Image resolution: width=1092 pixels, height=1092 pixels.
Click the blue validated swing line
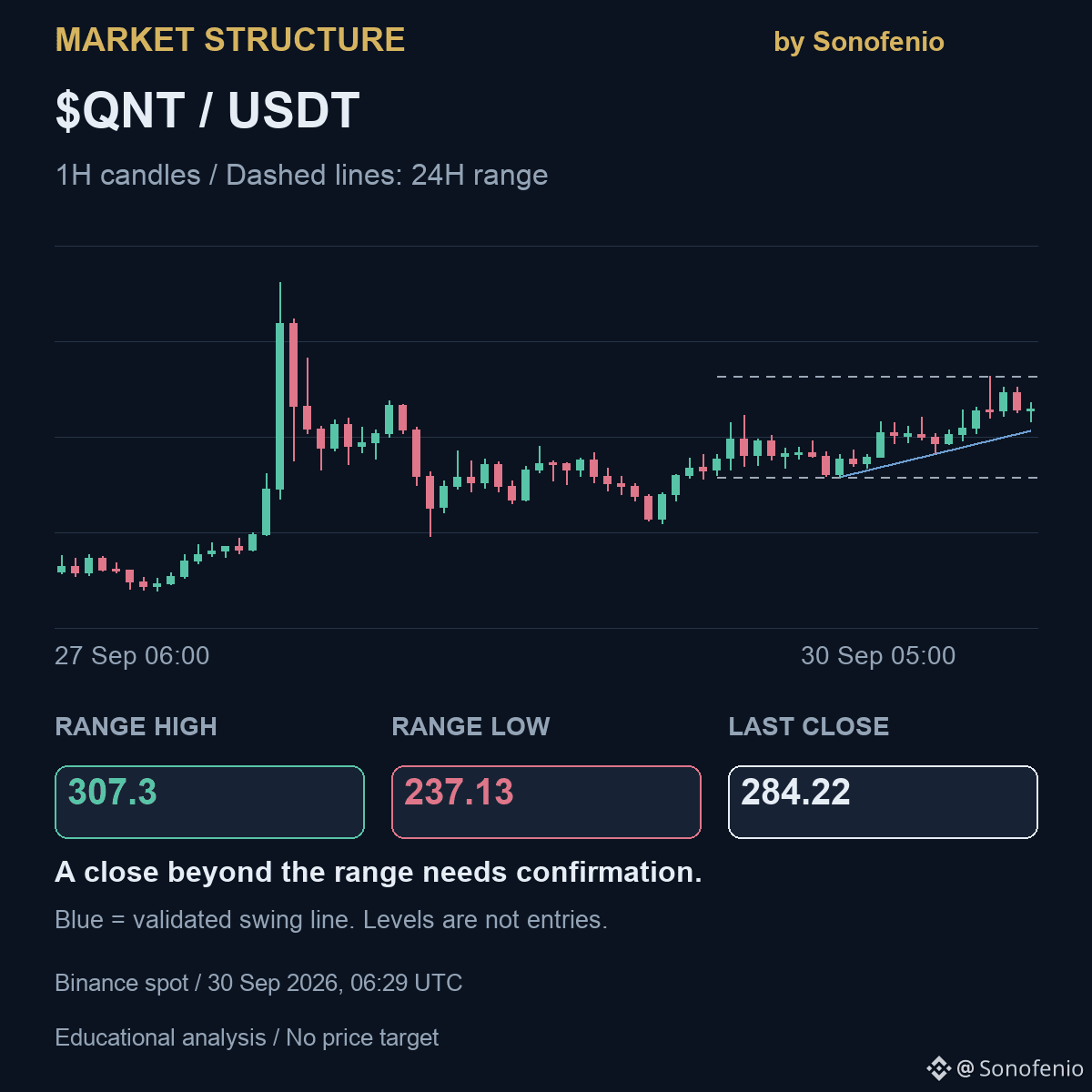(x=935, y=453)
